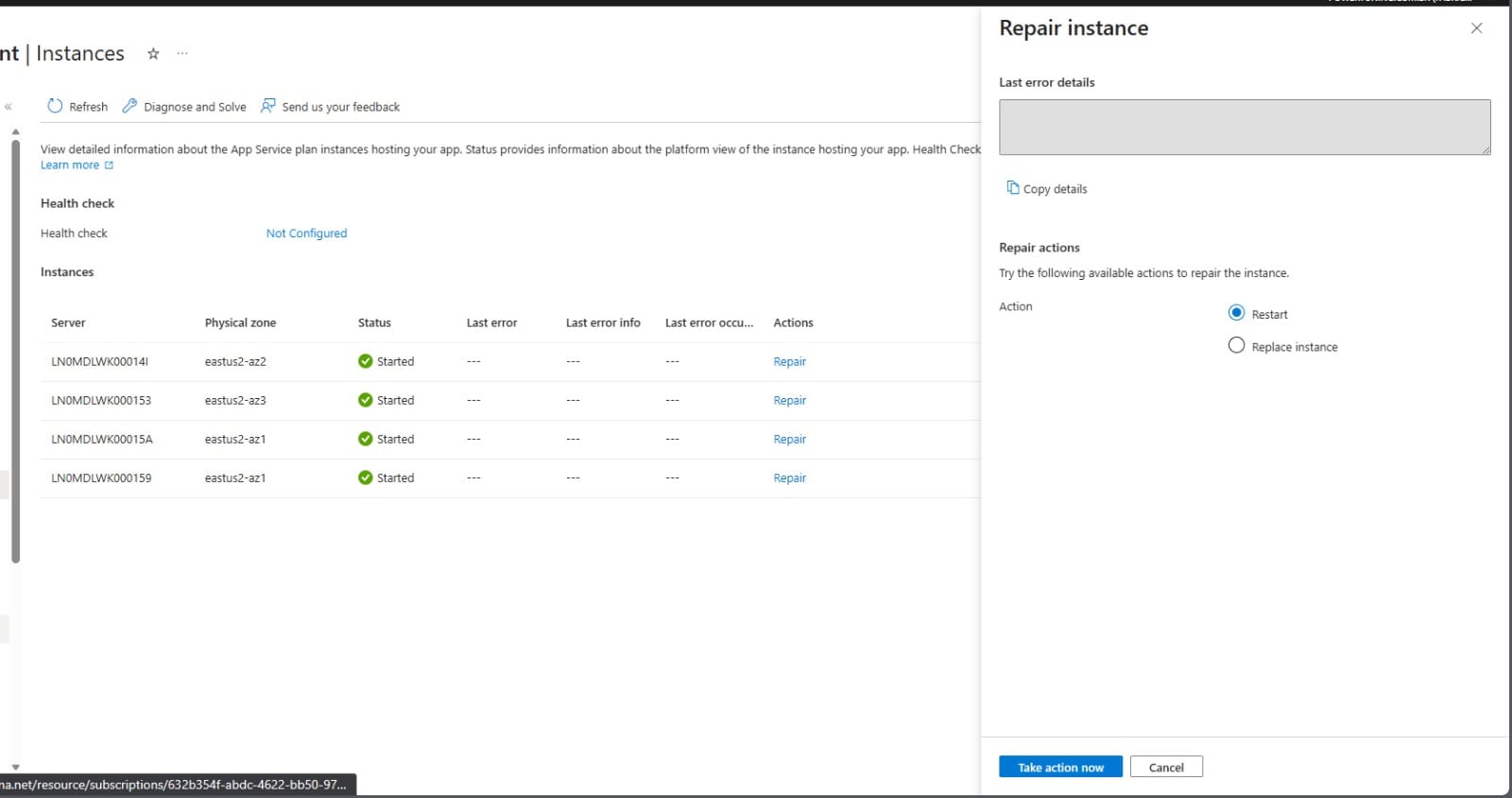Click the Send us your feedback icon

pyautogui.click(x=268, y=106)
